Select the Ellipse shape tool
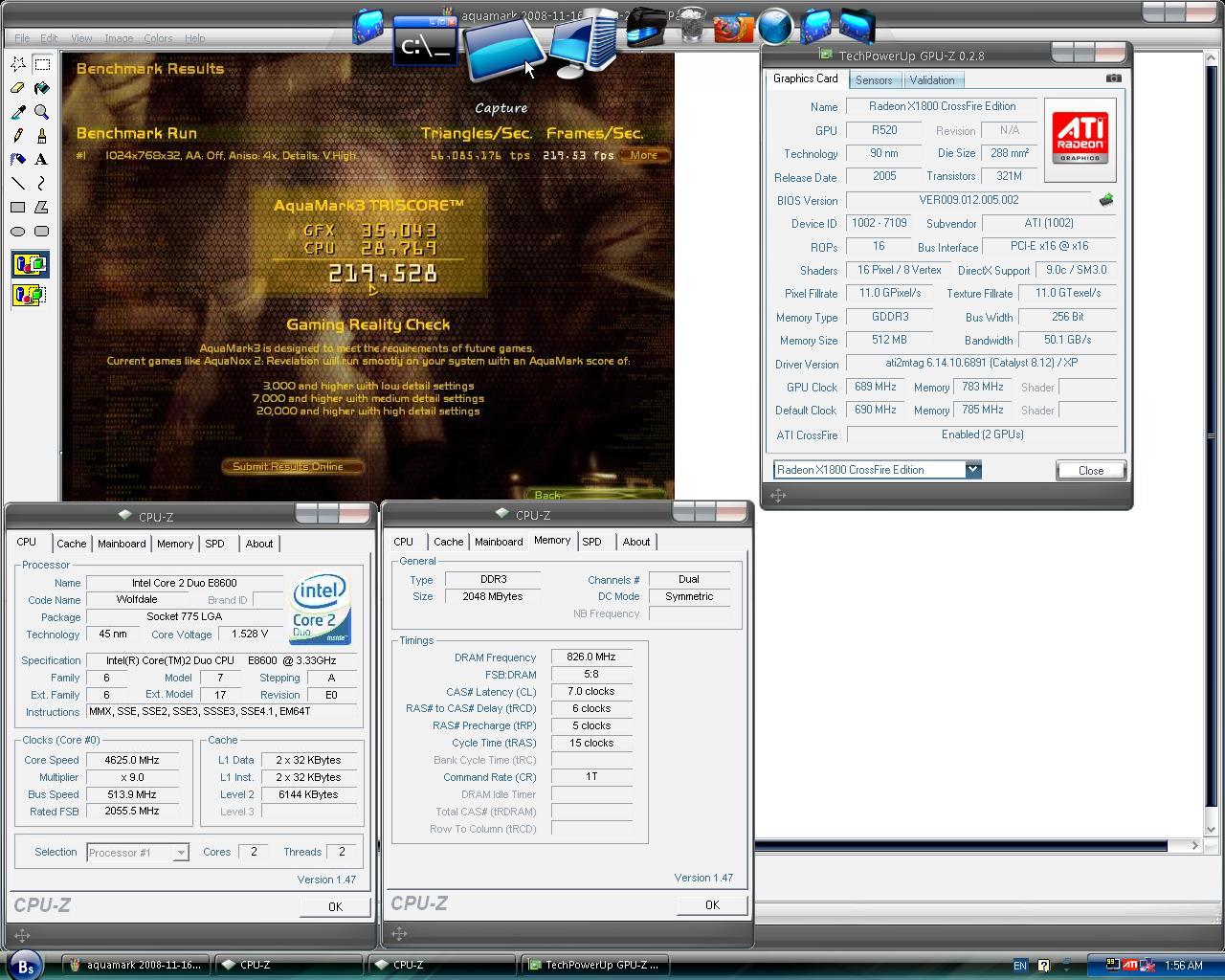The height and width of the screenshot is (980, 1225). click(x=18, y=231)
